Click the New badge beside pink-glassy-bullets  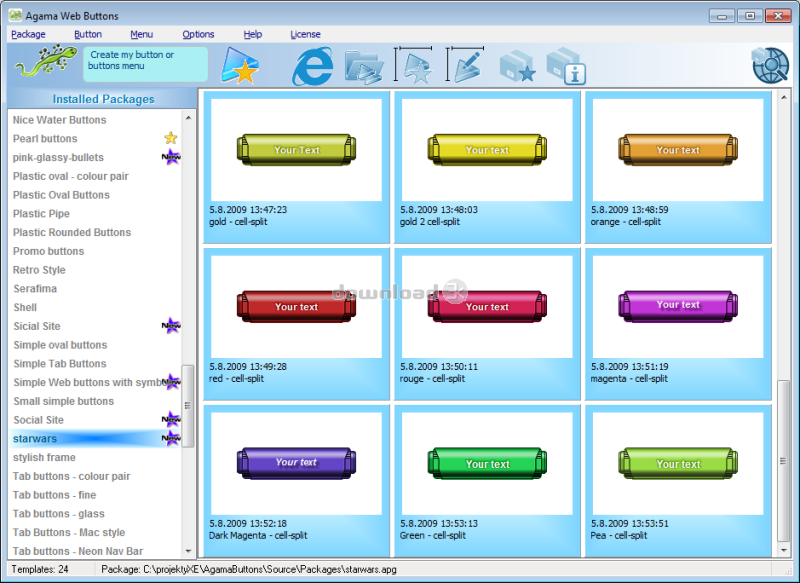click(171, 157)
